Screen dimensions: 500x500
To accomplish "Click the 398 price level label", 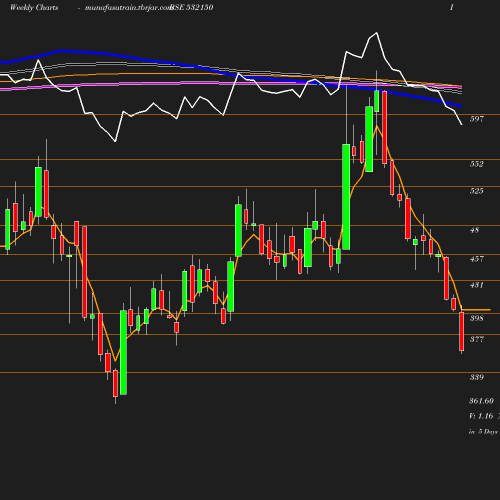I will [x=476, y=318].
